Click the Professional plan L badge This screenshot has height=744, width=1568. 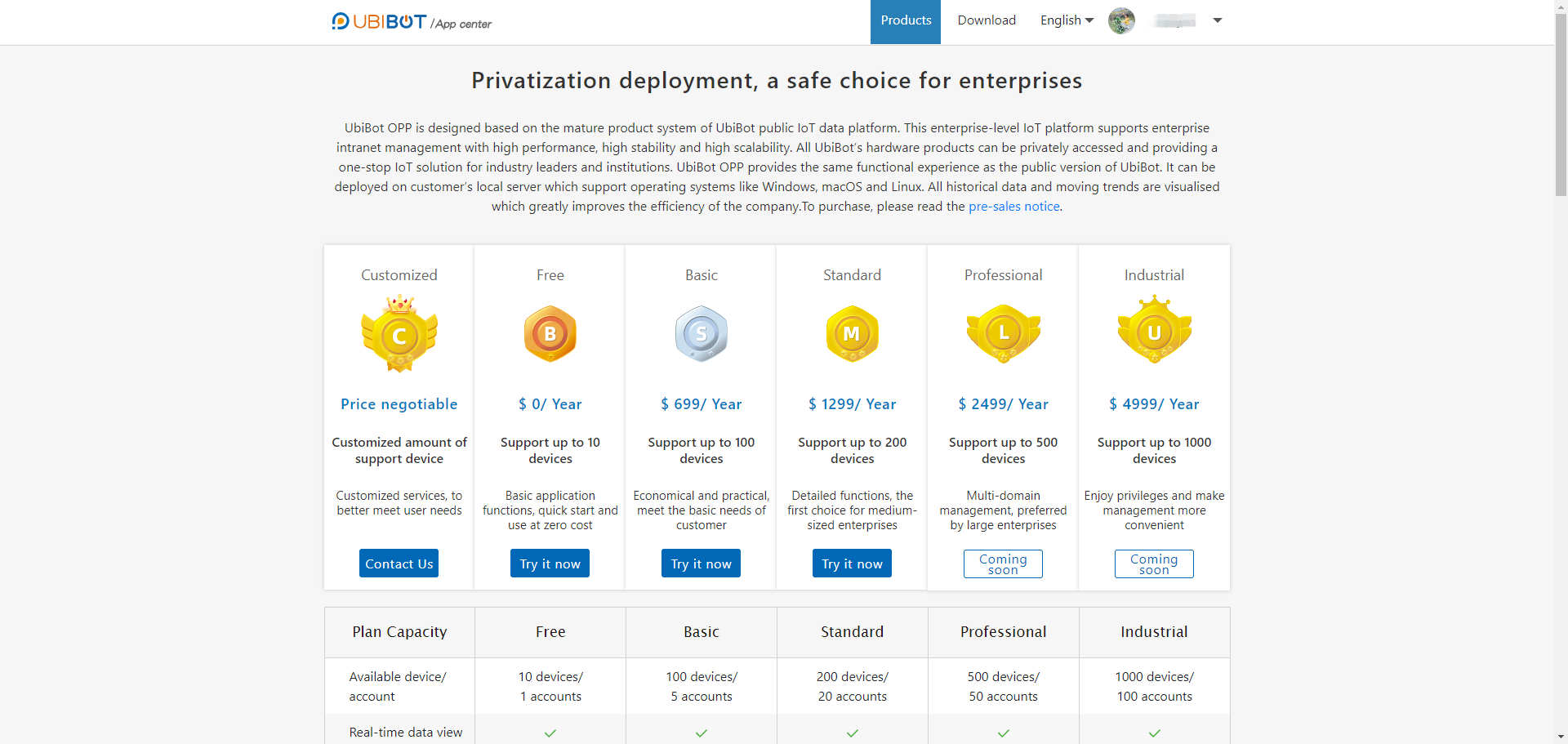pos(1004,333)
